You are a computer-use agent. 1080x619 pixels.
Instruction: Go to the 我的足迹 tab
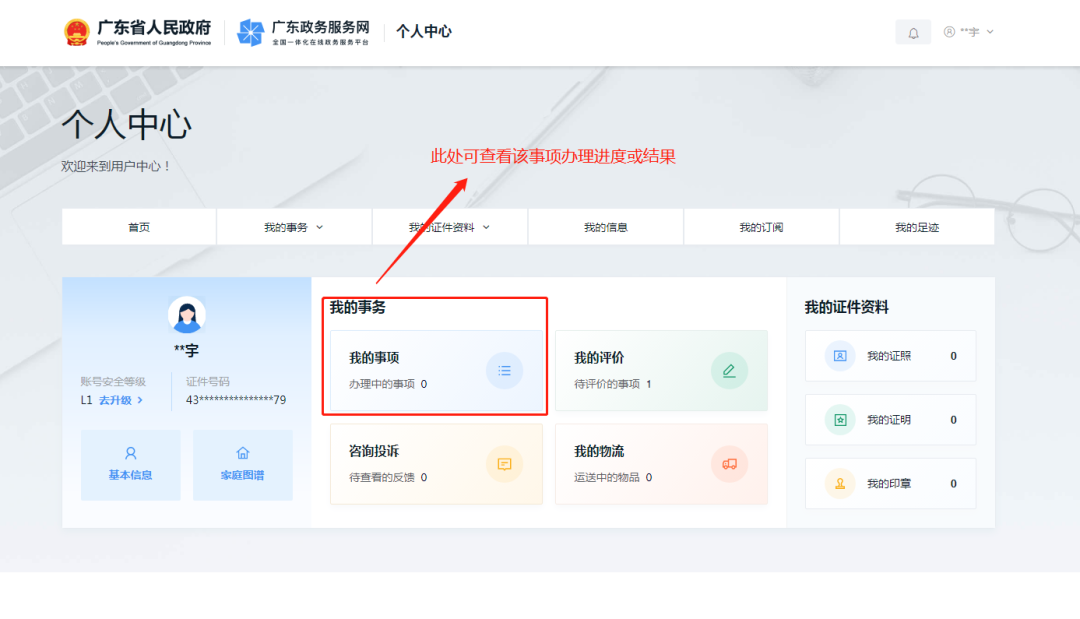(916, 226)
